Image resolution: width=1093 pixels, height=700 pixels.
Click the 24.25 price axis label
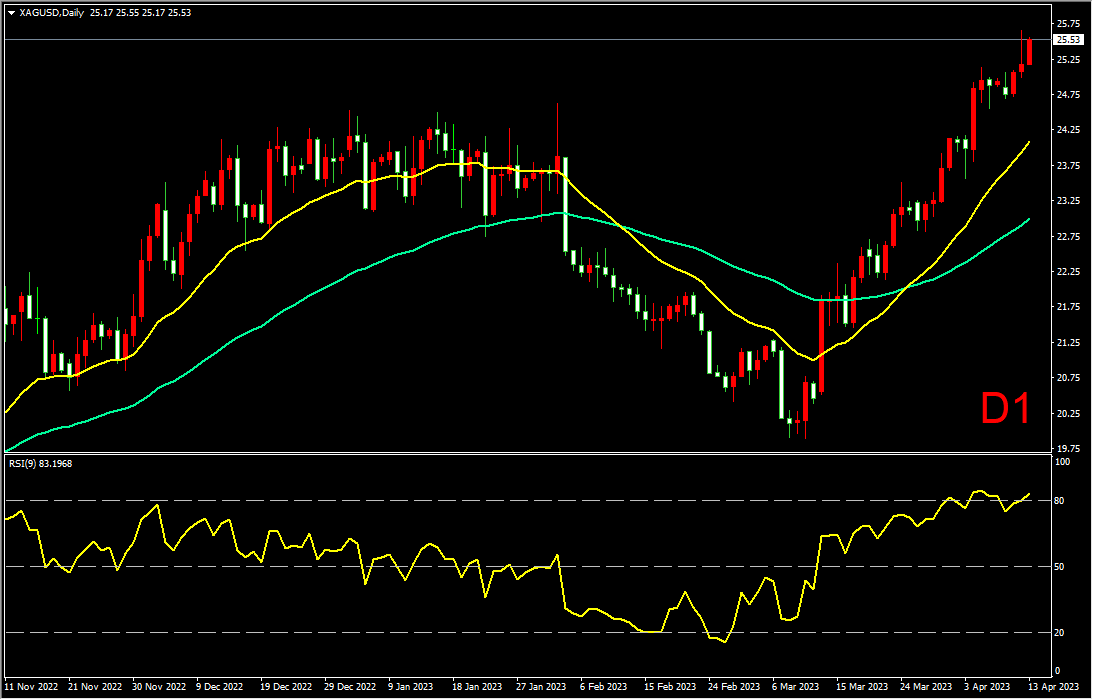coord(1067,130)
